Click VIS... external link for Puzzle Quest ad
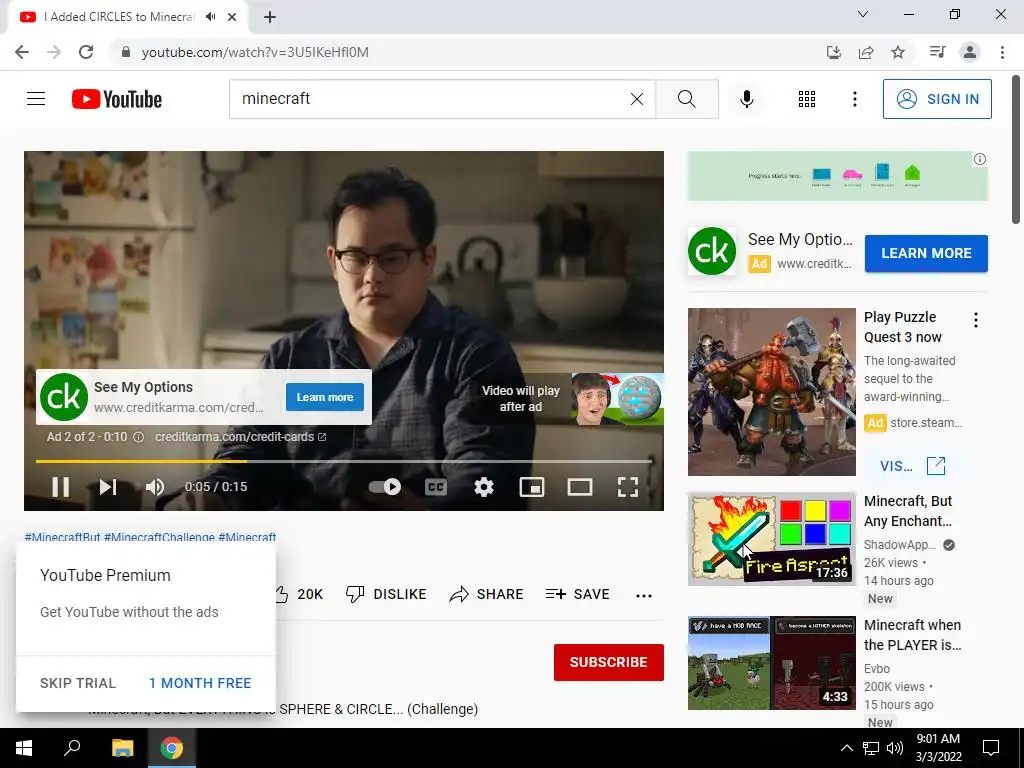The width and height of the screenshot is (1024, 768). (x=912, y=466)
